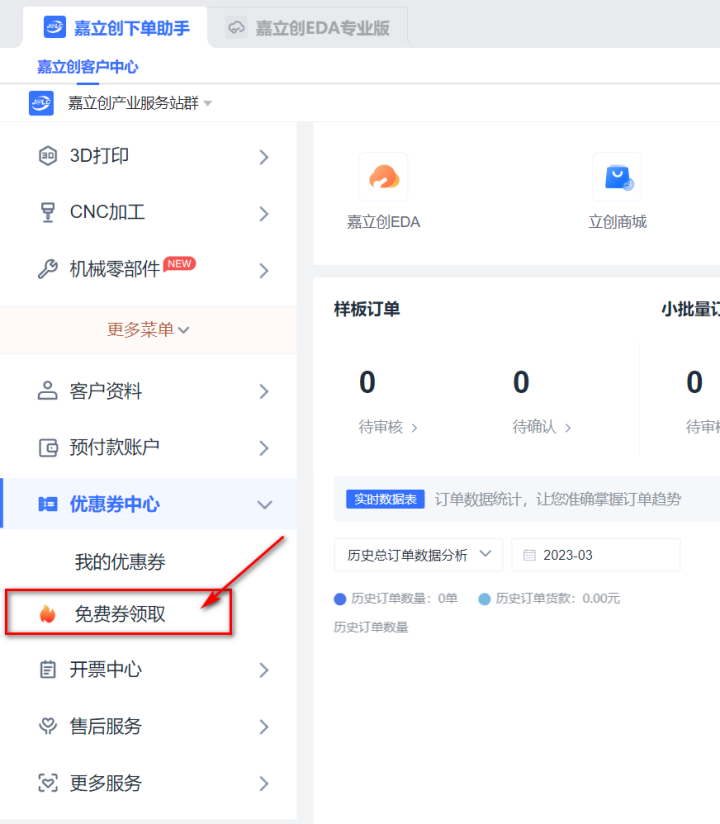The height and width of the screenshot is (824, 720).
Task: Click the flame icon beside 免费券领取
Action: pyautogui.click(x=47, y=613)
